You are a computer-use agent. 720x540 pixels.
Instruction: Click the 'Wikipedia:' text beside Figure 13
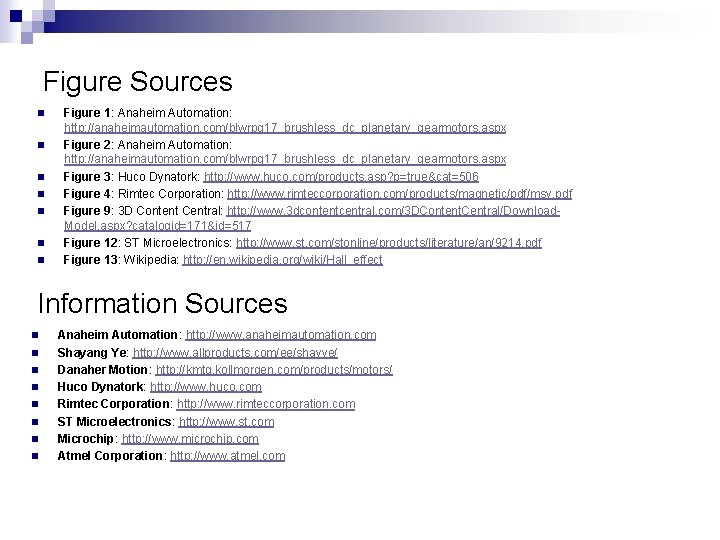point(151,260)
